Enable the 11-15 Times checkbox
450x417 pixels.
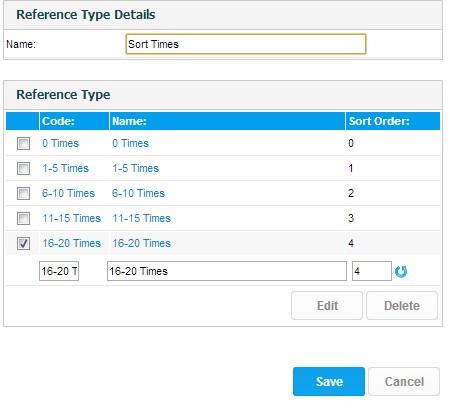coord(23,218)
